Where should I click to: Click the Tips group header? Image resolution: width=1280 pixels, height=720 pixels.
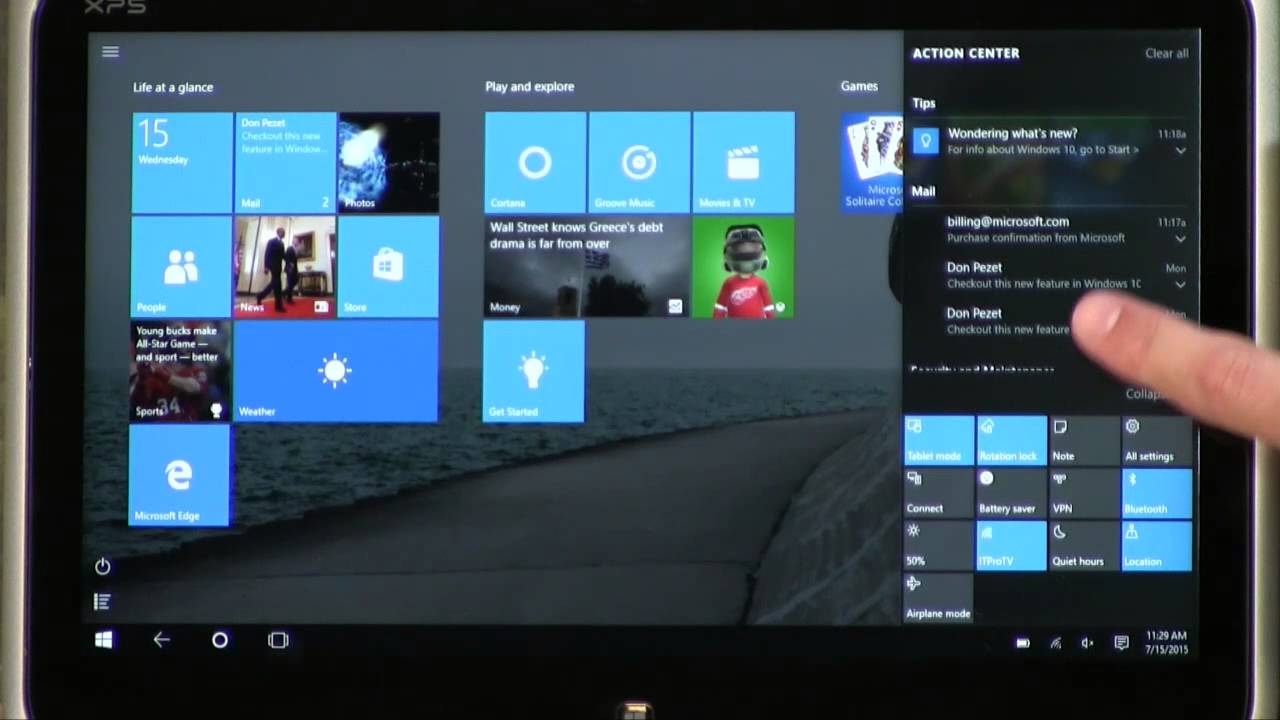pos(923,103)
